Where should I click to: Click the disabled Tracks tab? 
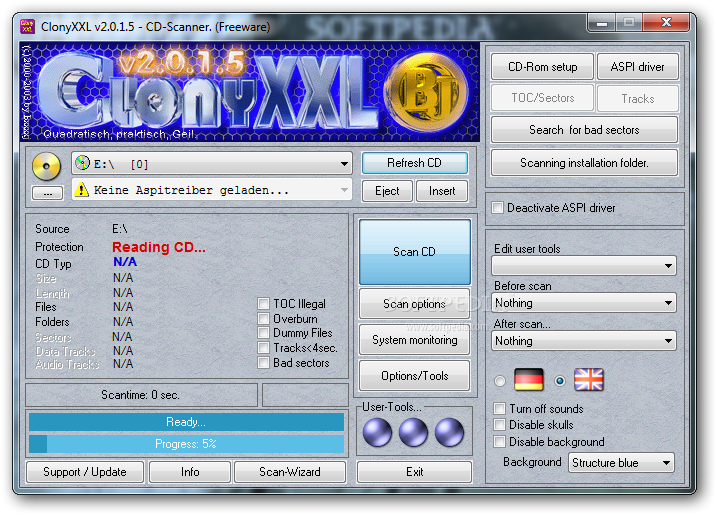(x=637, y=98)
